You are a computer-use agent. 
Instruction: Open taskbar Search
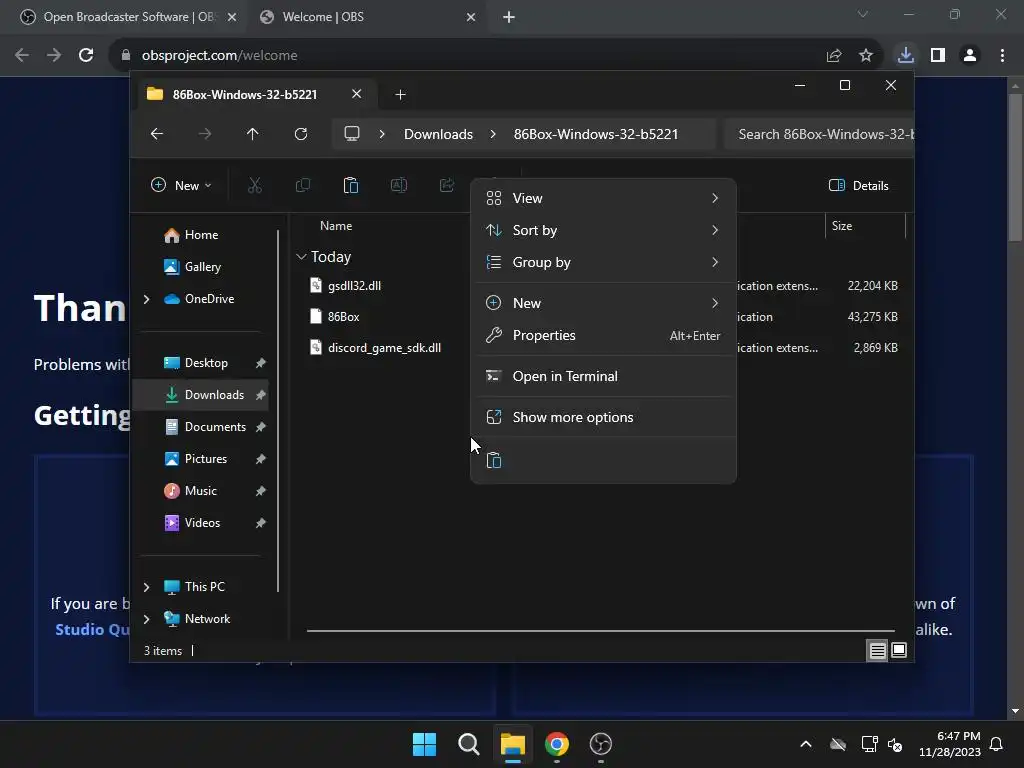(x=468, y=744)
